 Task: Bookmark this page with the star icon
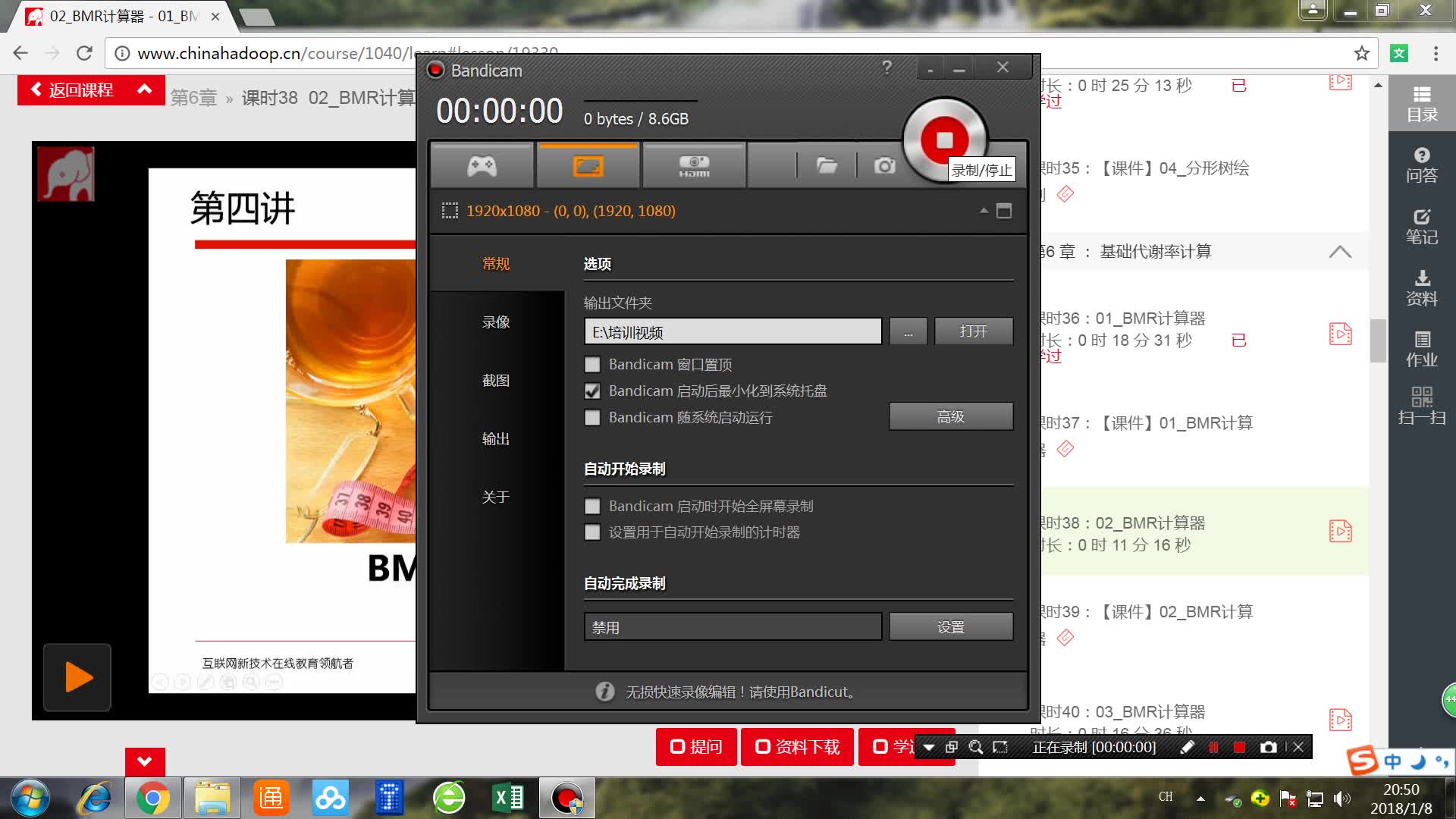tap(1361, 53)
